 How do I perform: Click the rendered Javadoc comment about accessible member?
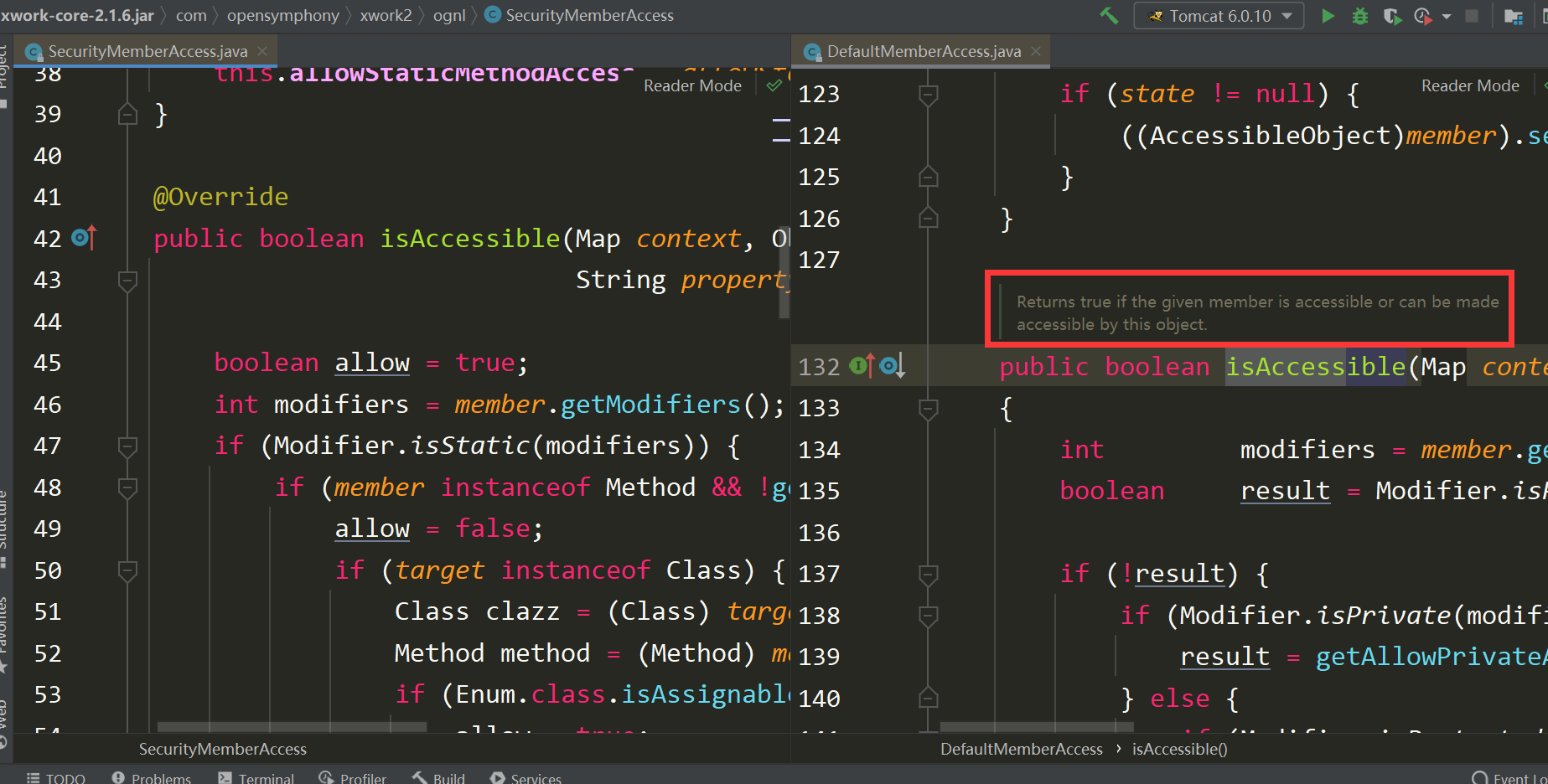[x=1257, y=312]
